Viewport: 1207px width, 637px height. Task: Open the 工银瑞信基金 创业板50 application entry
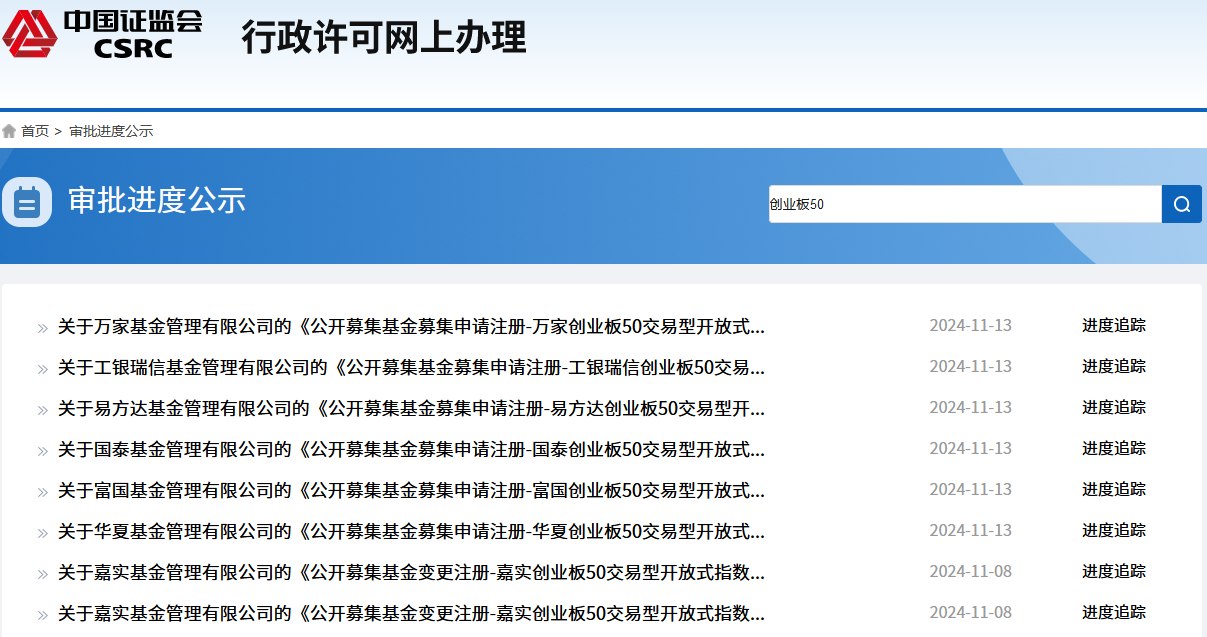(411, 367)
